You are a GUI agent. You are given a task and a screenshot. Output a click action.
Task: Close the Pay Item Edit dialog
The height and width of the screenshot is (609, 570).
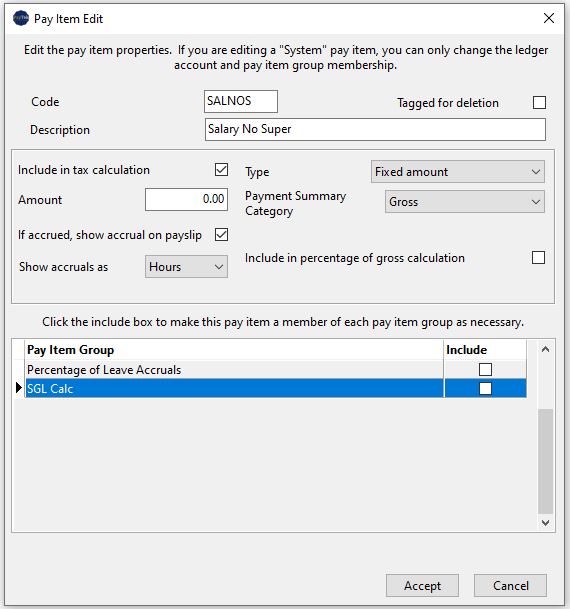pos(549,18)
